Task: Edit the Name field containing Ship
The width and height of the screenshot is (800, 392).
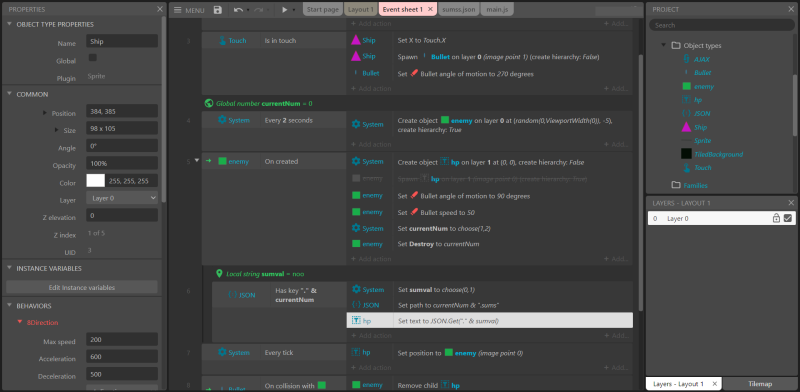Action: 122,41
